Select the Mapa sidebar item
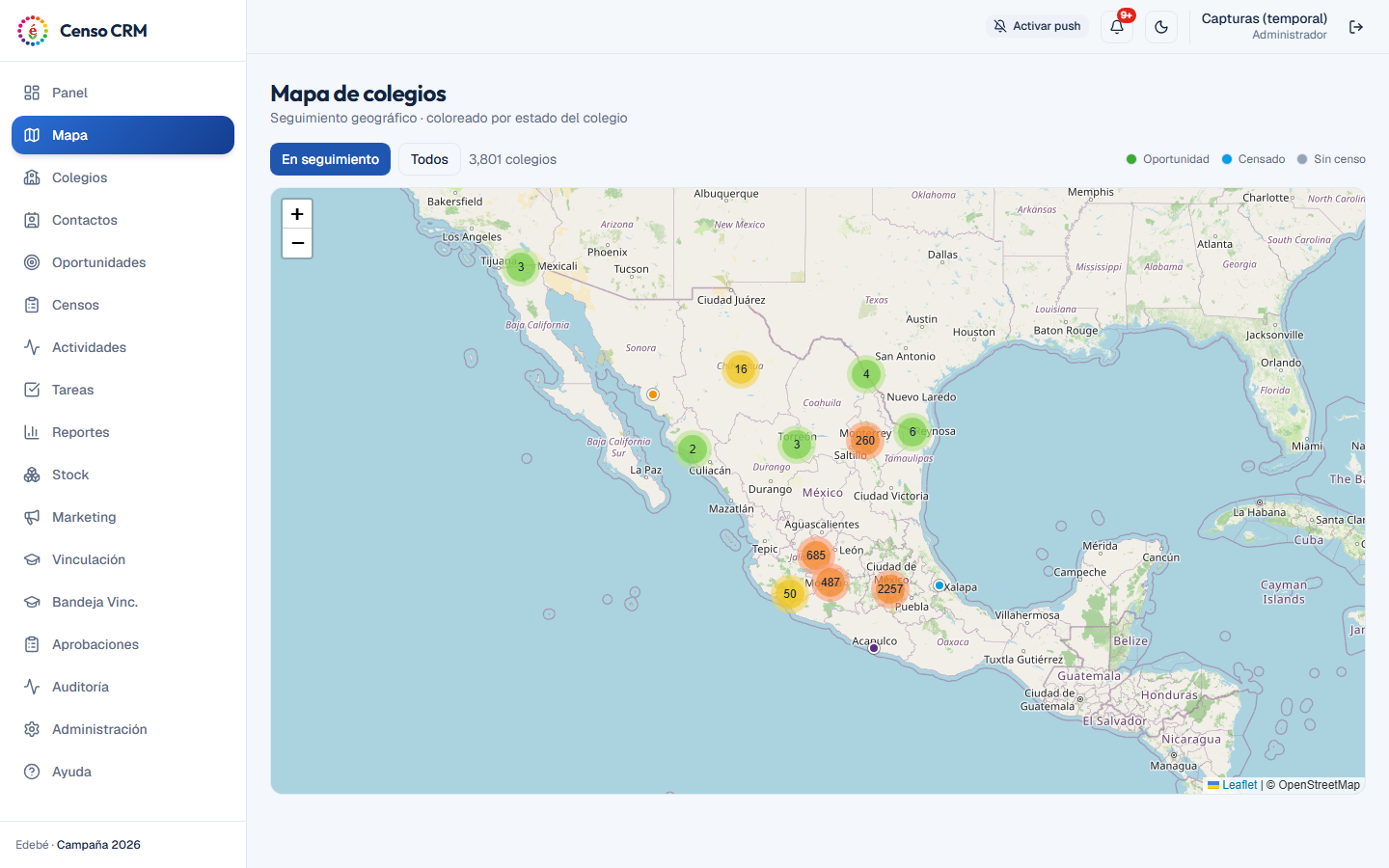This screenshot has height=868, width=1389. (x=123, y=135)
